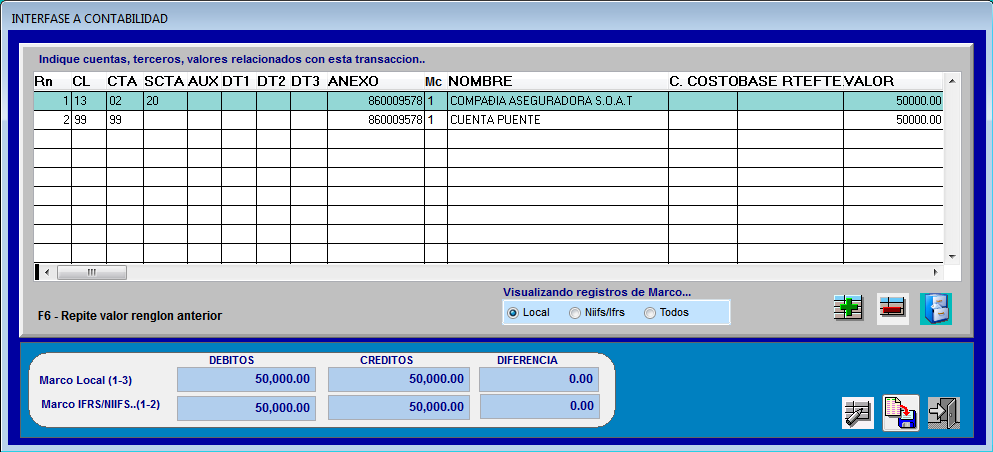
Task: Click the DT3 column header
Action: pos(309,81)
